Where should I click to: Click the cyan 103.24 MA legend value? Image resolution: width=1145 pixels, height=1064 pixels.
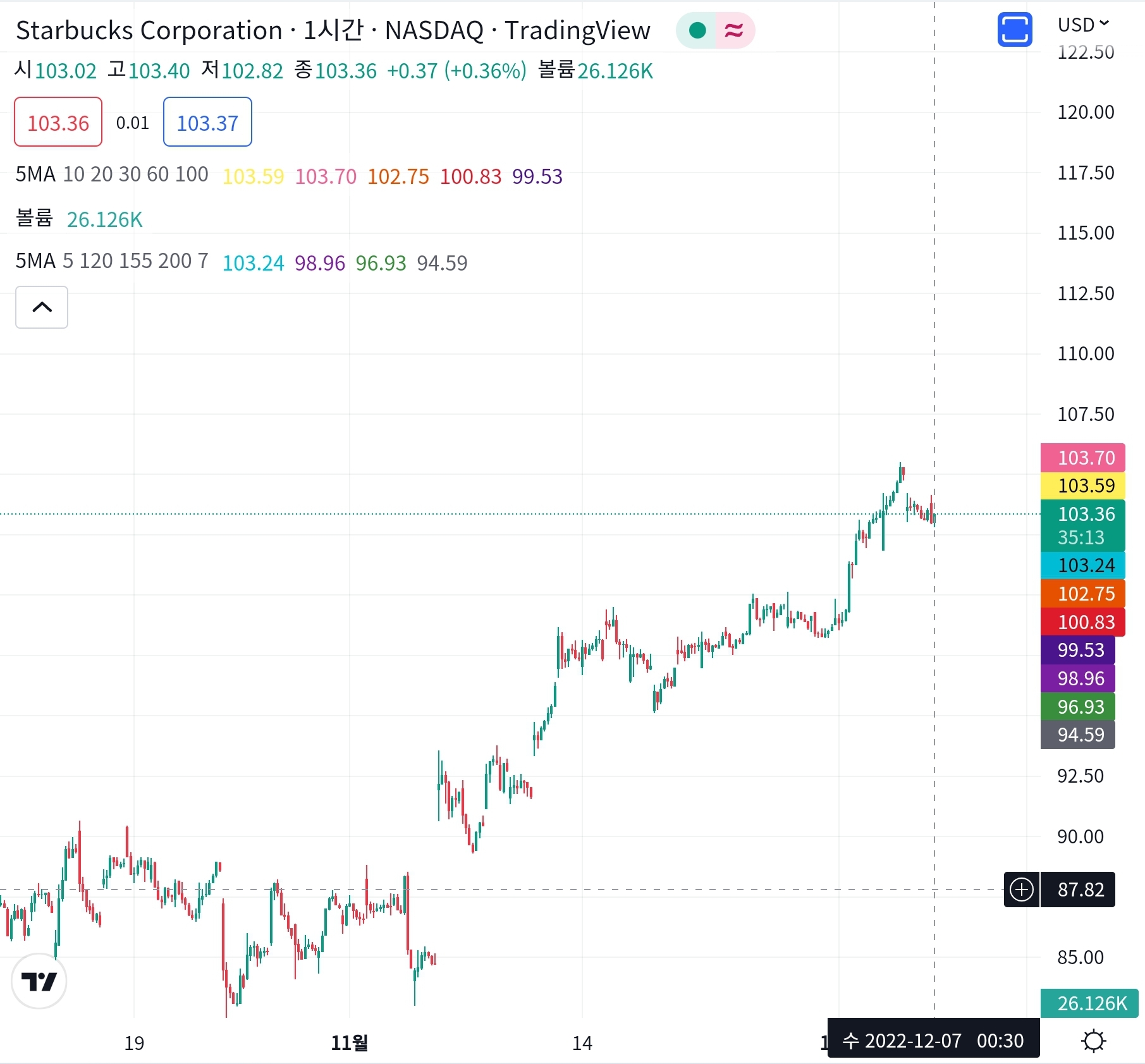253,263
